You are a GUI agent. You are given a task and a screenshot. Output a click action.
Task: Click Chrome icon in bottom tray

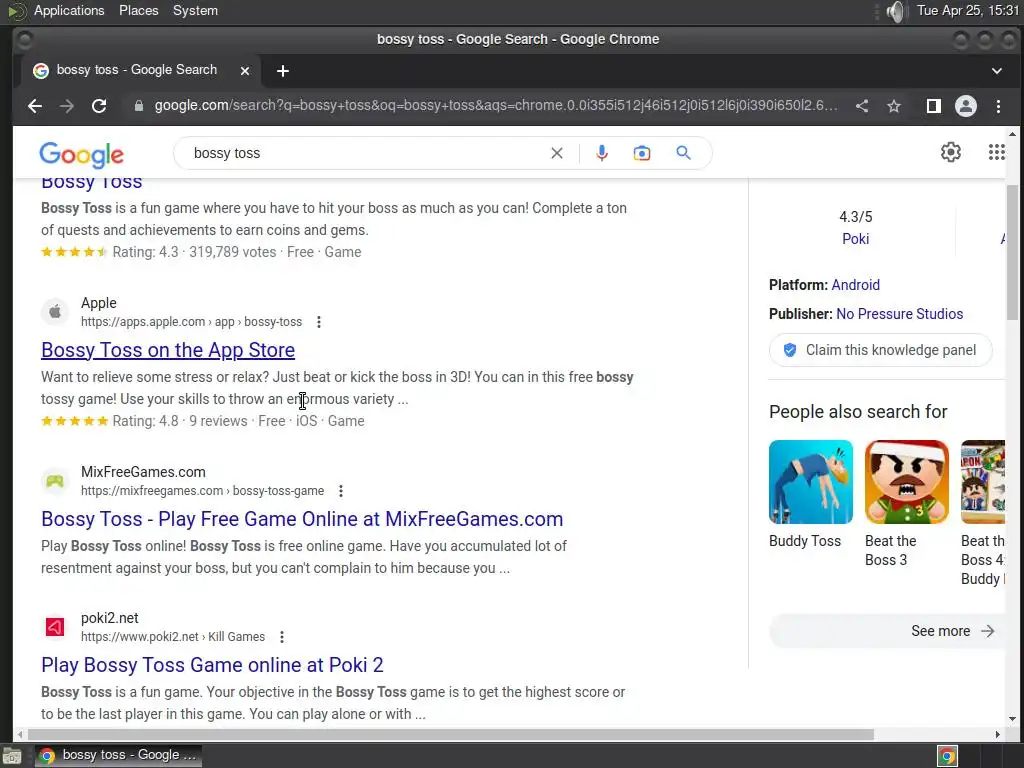point(947,756)
